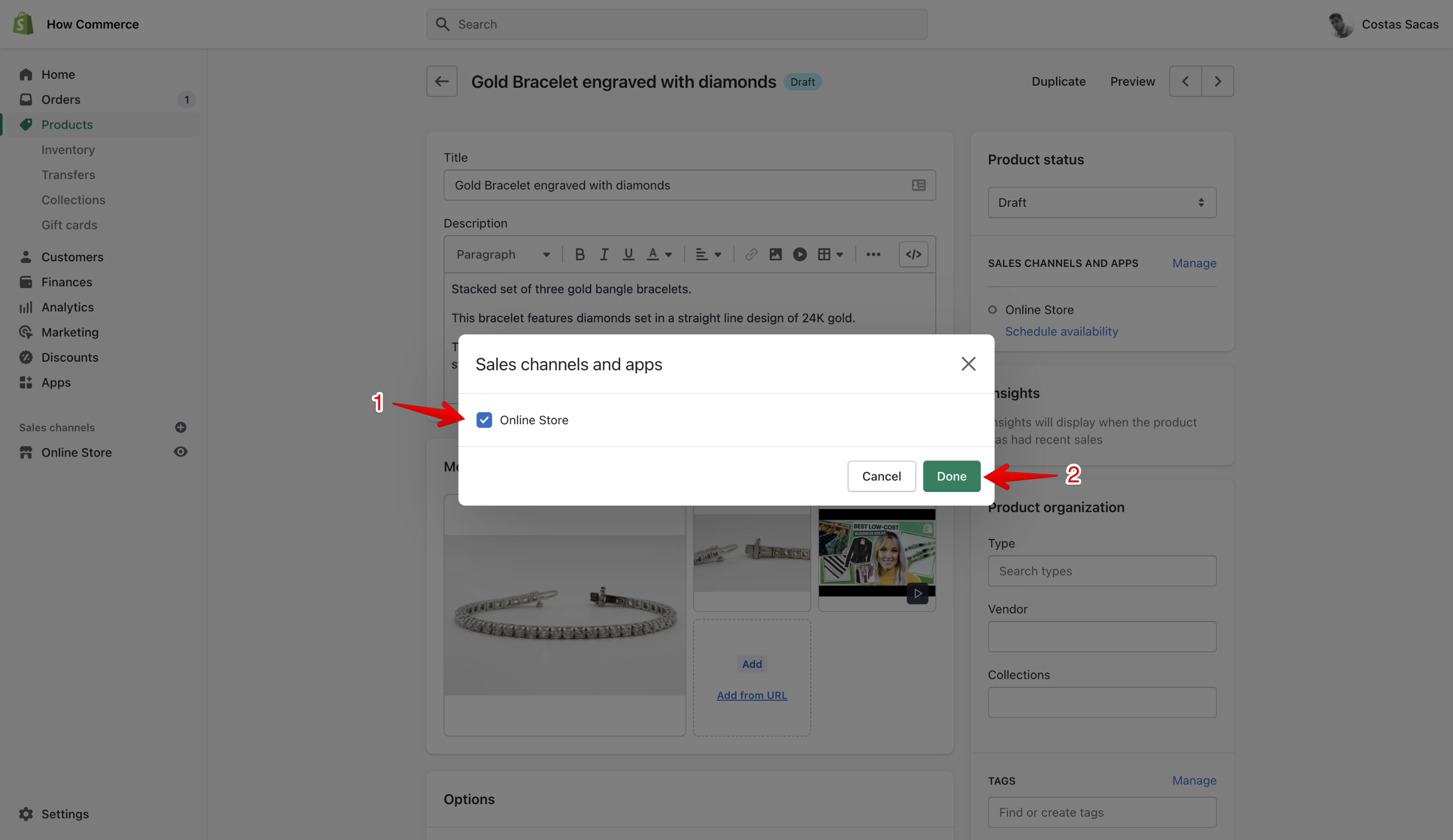Open Collections submenu item
Screen dimensions: 1453x840
pyautogui.click(x=73, y=199)
